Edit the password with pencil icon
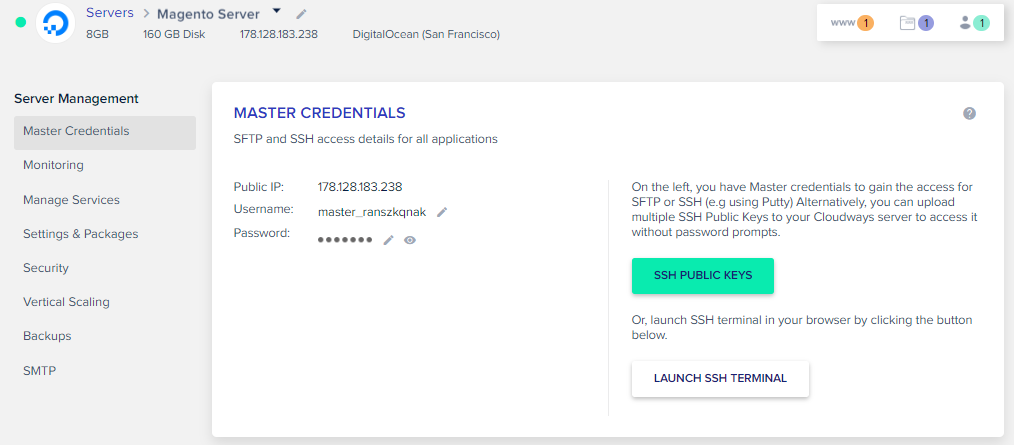Viewport: 1014px width, 445px height. tap(389, 240)
